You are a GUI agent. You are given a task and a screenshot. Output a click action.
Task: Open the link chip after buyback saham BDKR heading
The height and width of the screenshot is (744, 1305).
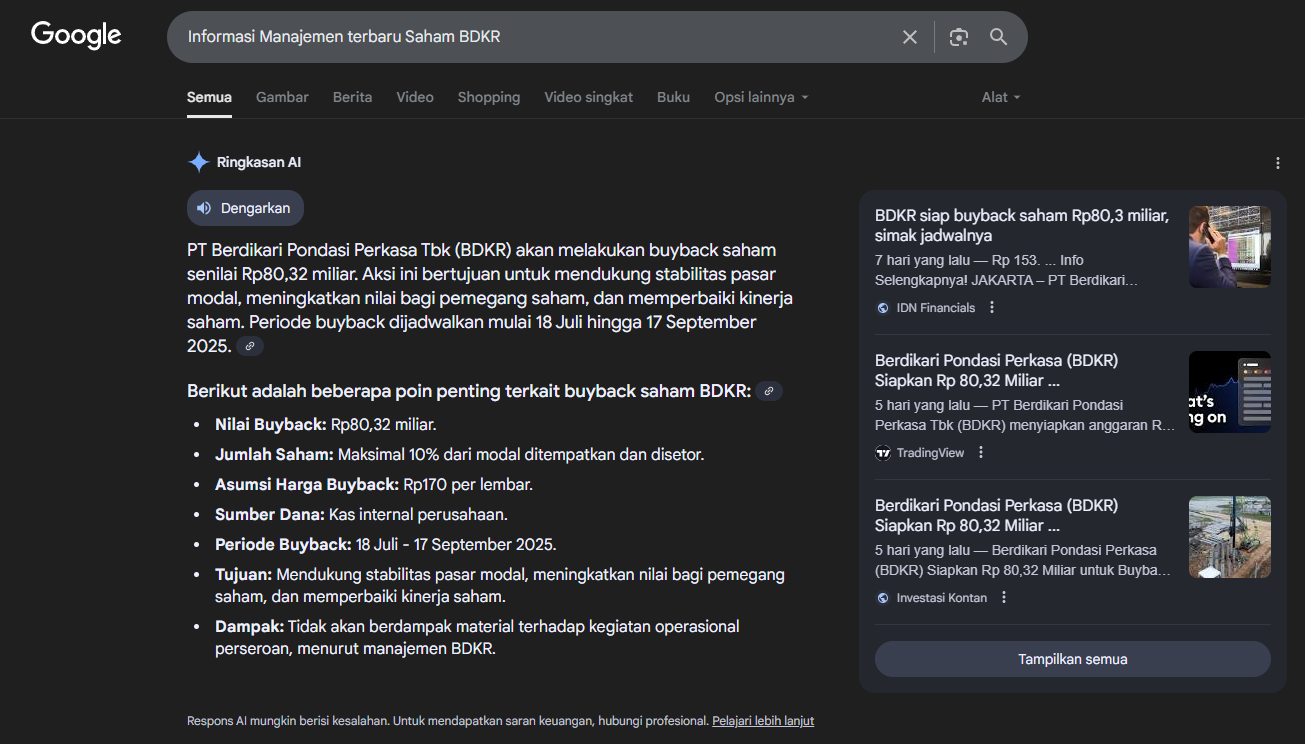pyautogui.click(x=769, y=391)
